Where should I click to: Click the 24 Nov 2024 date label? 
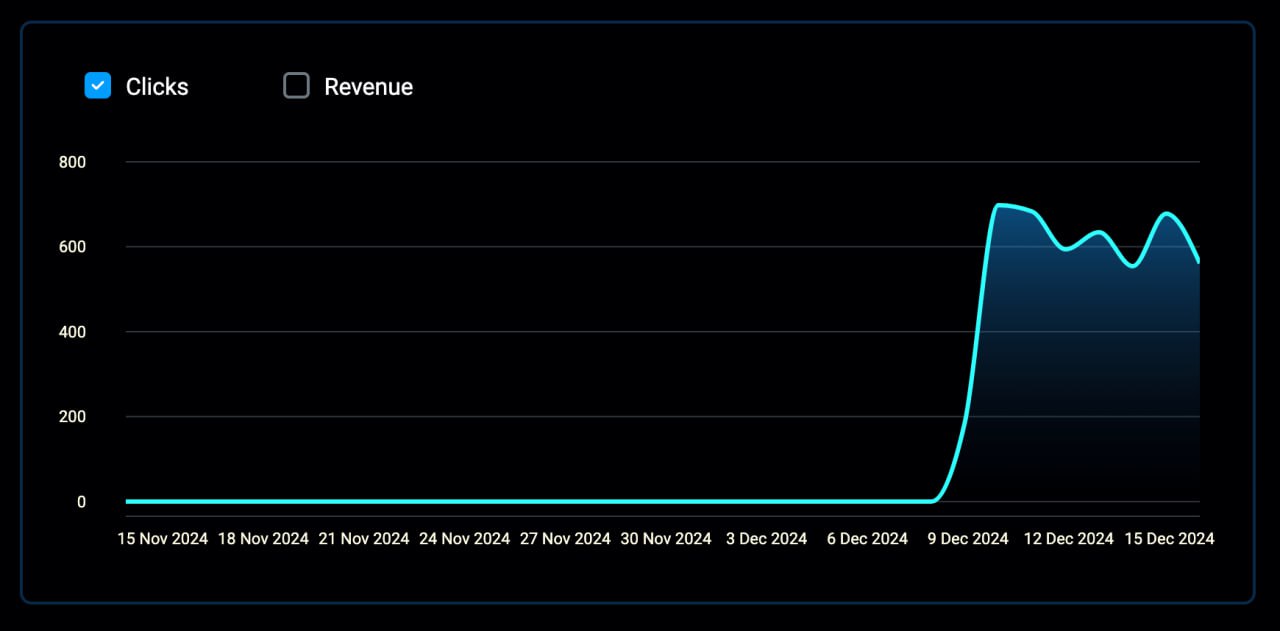click(464, 539)
